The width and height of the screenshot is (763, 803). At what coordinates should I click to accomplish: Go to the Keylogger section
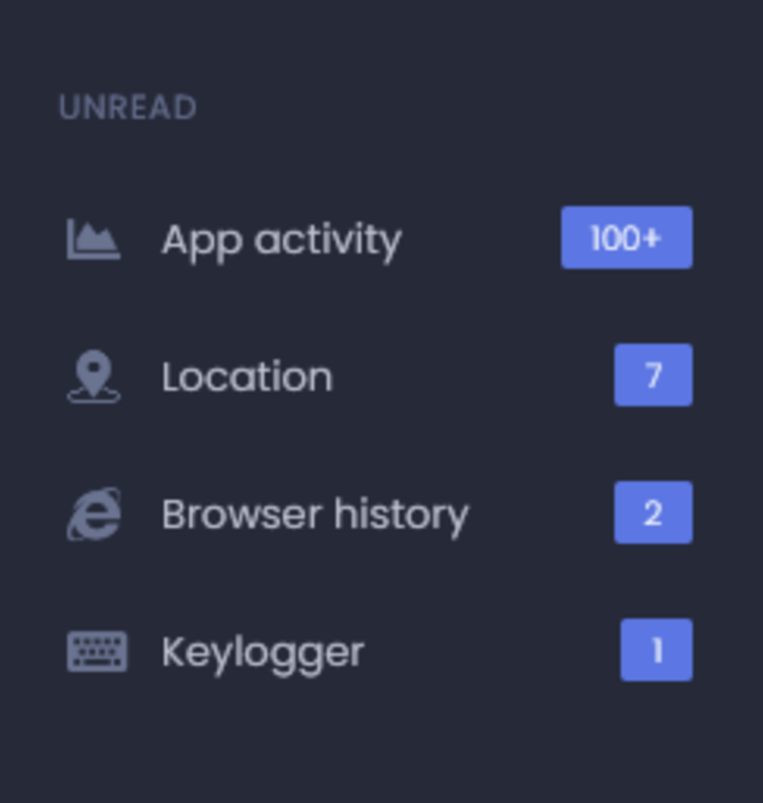click(262, 652)
